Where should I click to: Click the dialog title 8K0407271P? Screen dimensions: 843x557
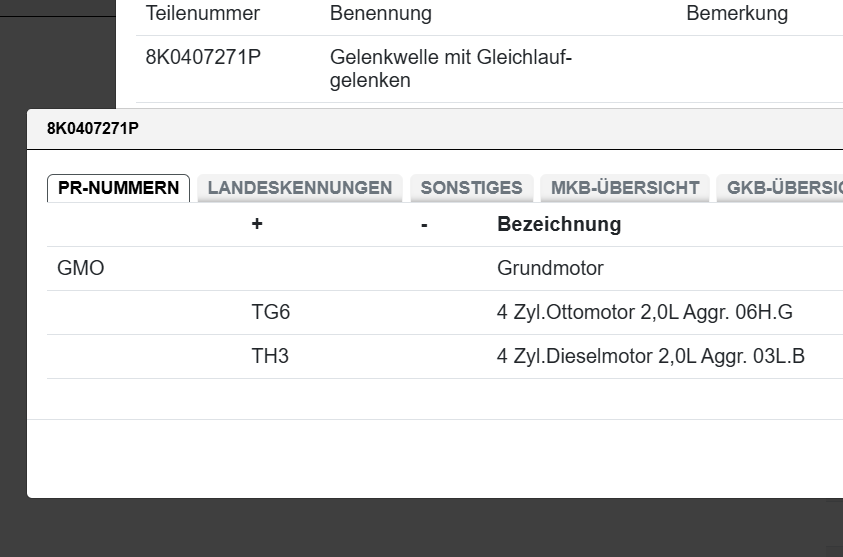pos(93,129)
